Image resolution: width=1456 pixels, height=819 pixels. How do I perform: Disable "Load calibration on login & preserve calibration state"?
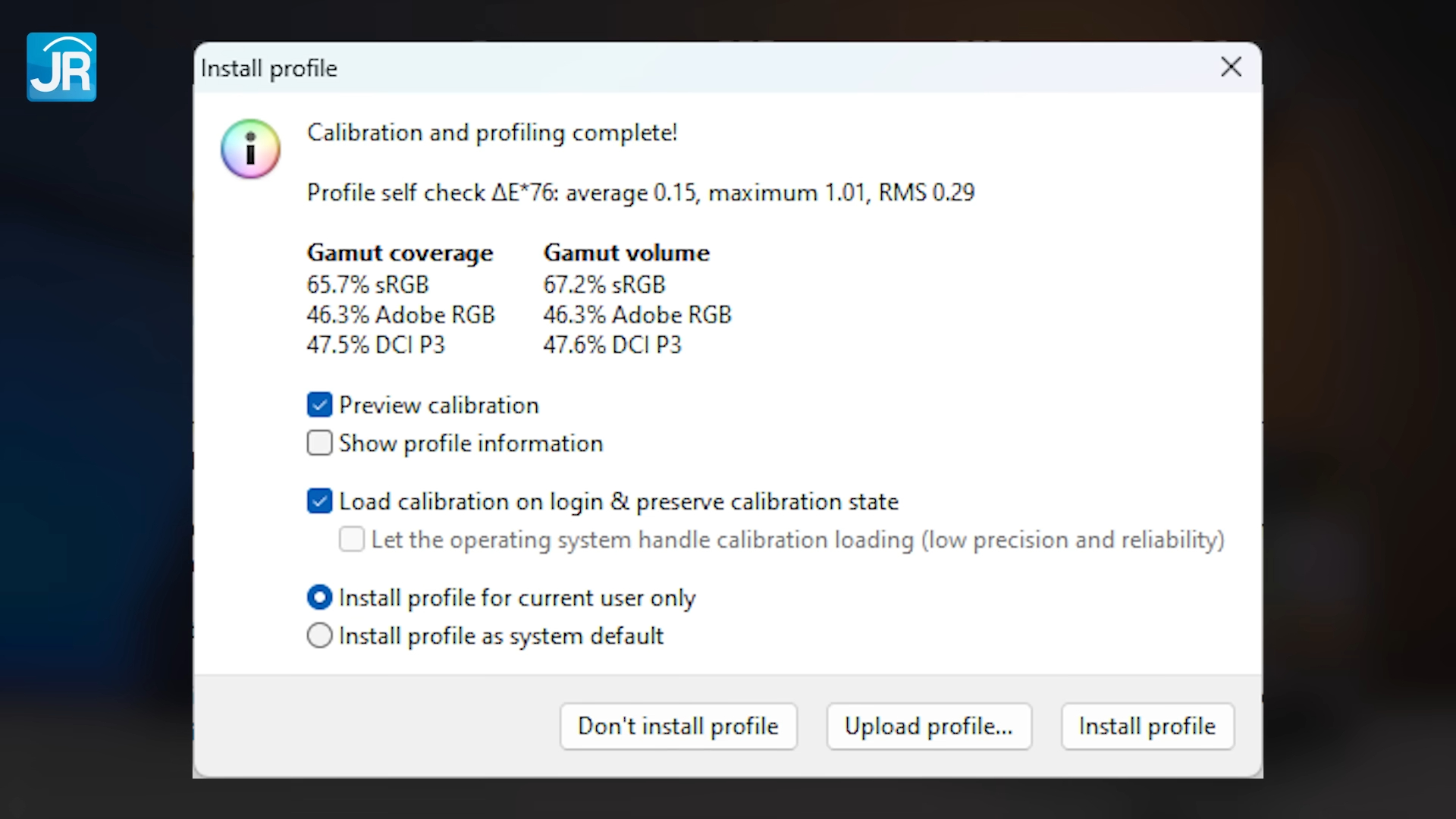pyautogui.click(x=319, y=501)
